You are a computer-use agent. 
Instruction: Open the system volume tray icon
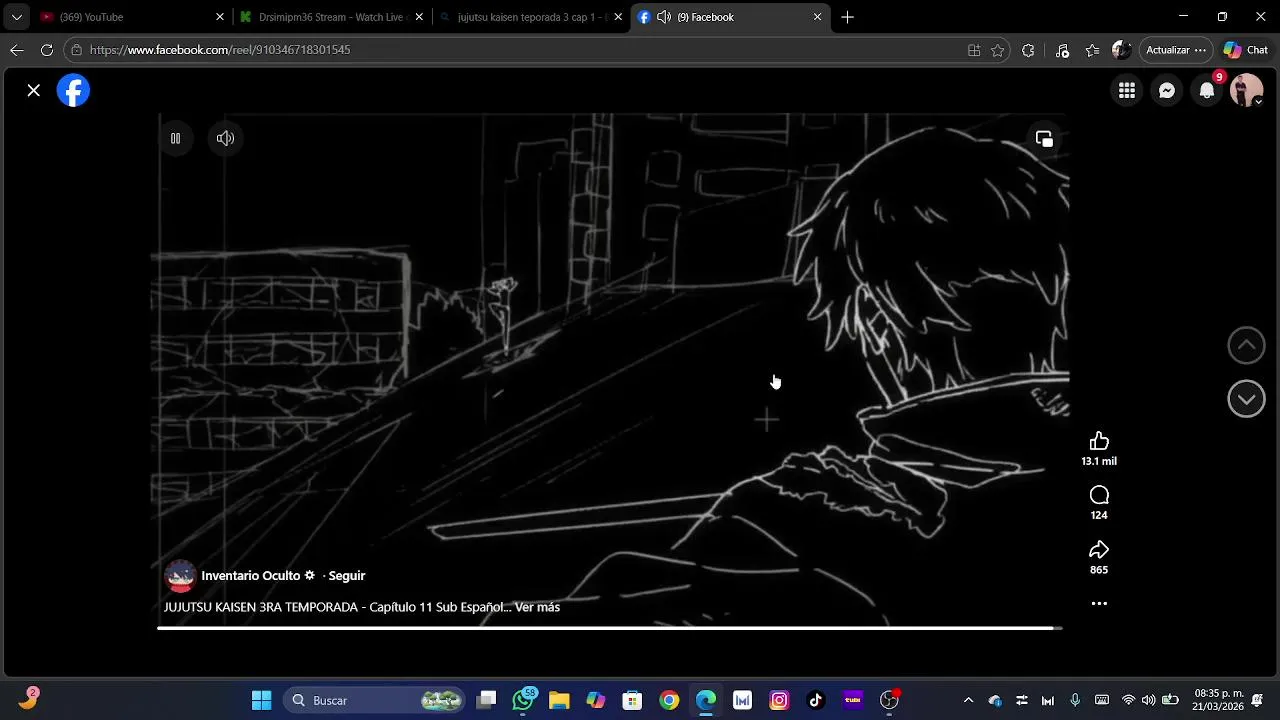[x=1148, y=700]
